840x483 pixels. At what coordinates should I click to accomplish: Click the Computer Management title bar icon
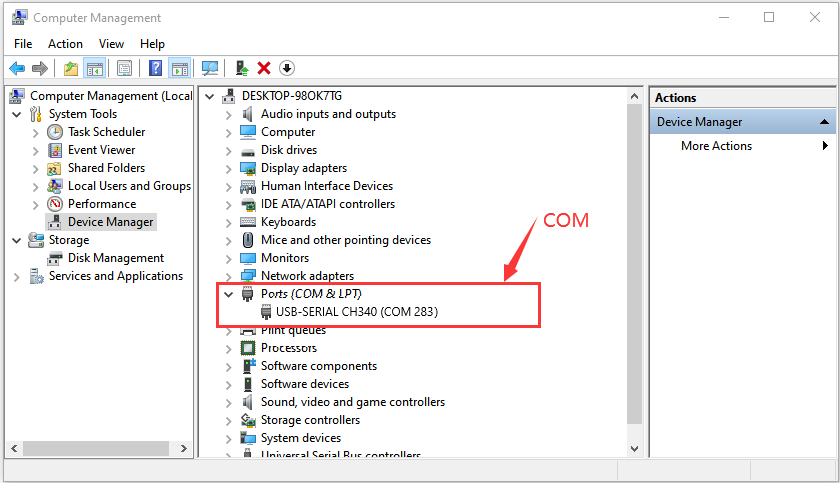pos(19,18)
